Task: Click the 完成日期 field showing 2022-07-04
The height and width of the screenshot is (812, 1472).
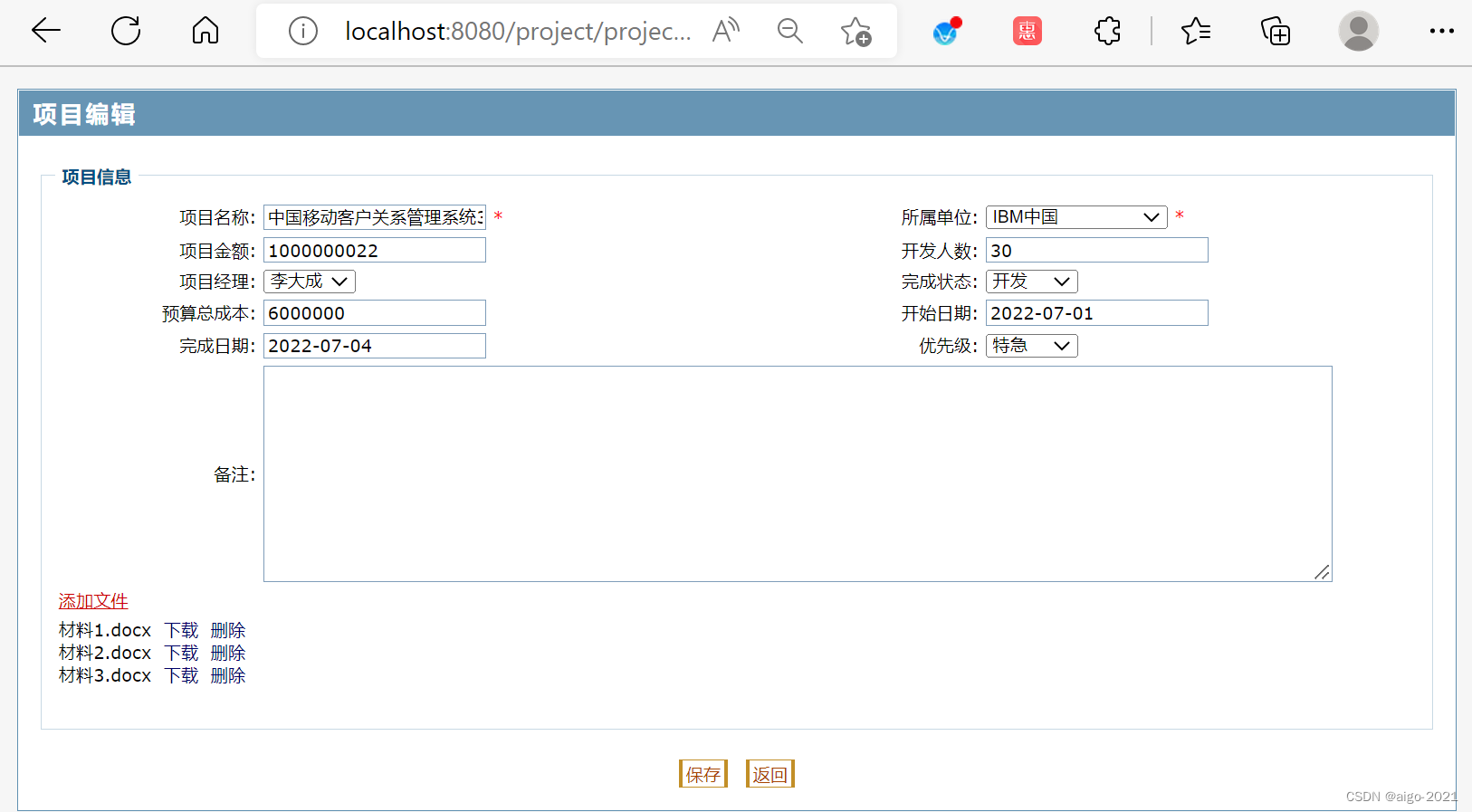Action: pos(375,346)
